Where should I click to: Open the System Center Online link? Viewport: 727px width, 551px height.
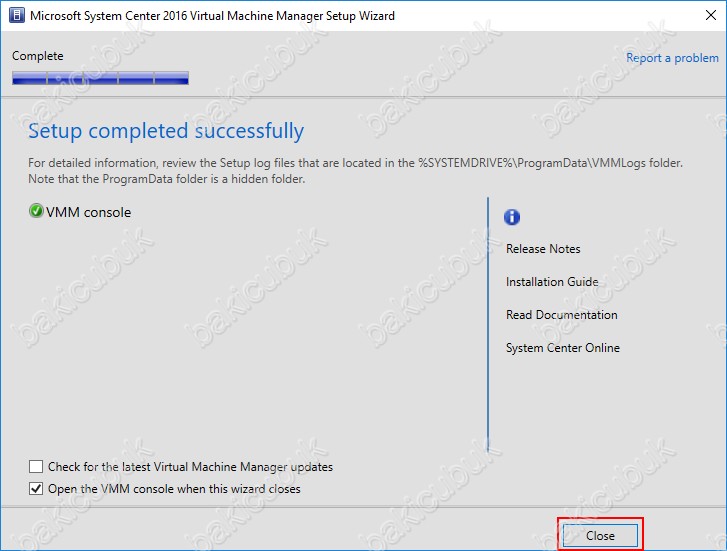(x=562, y=348)
